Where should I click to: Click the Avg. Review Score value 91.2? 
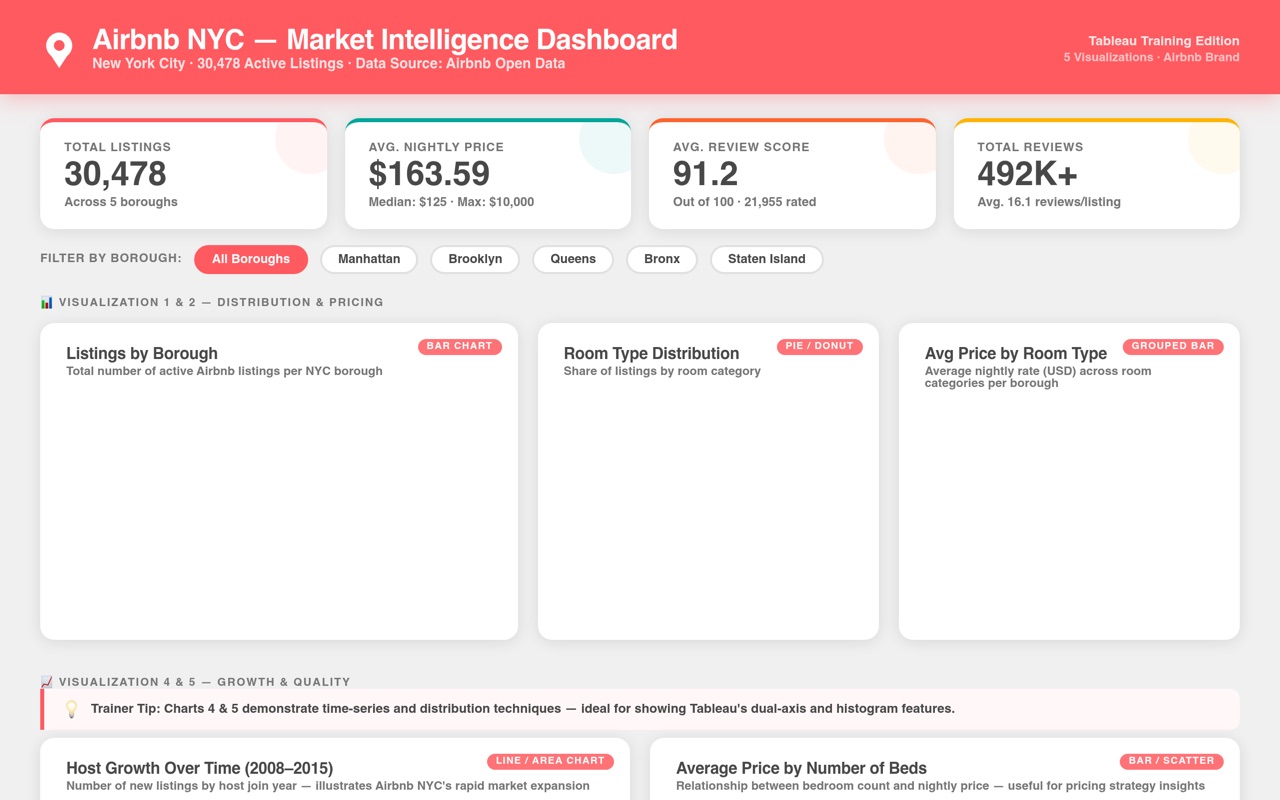(x=705, y=174)
